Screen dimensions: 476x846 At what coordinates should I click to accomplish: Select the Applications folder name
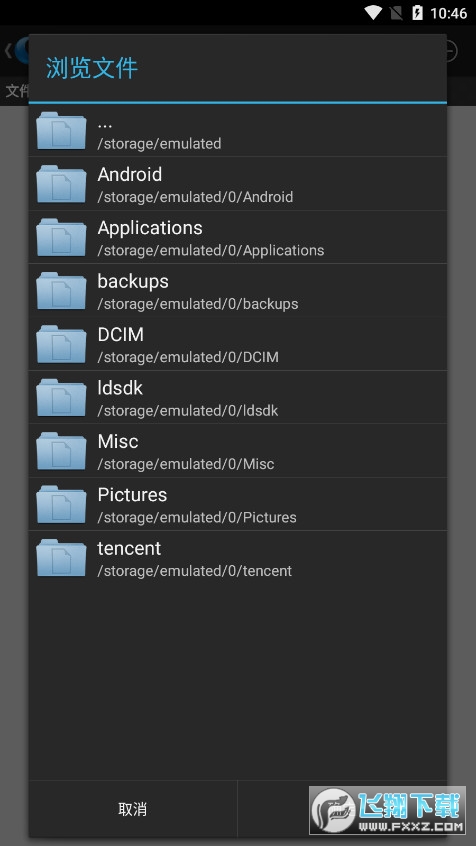point(150,228)
